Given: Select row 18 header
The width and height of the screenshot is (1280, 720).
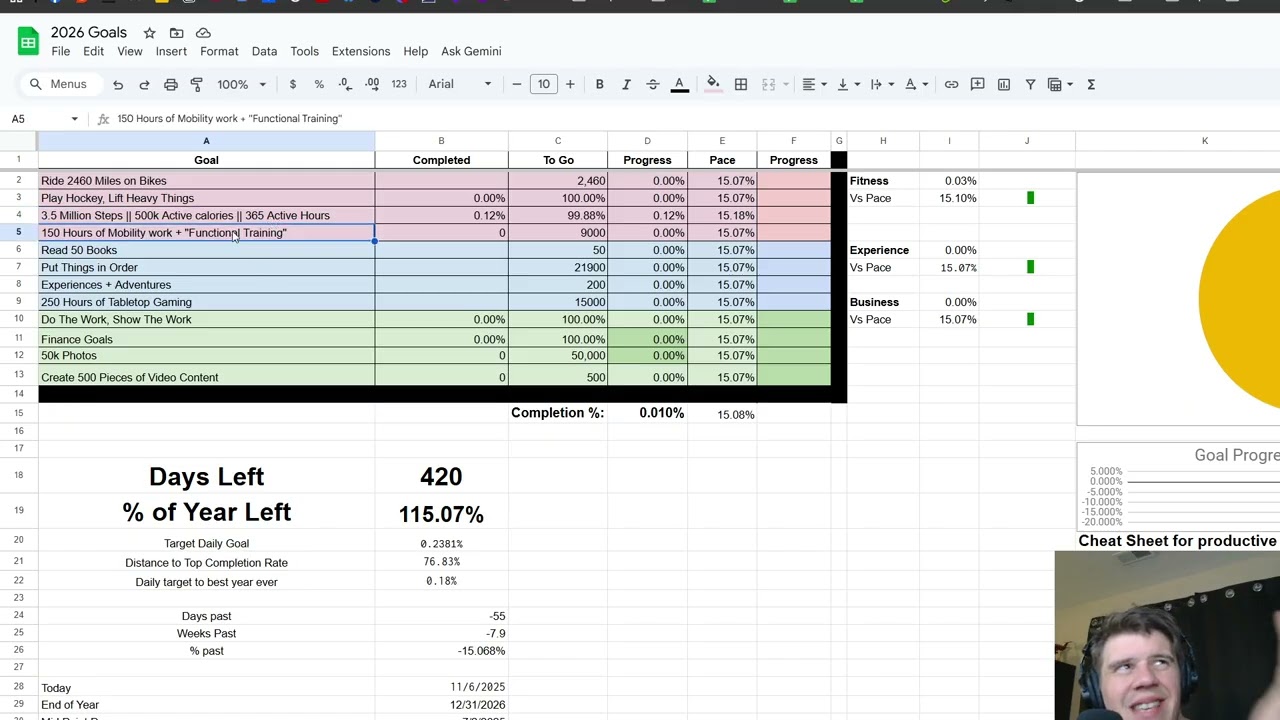Looking at the screenshot, I should point(18,476).
